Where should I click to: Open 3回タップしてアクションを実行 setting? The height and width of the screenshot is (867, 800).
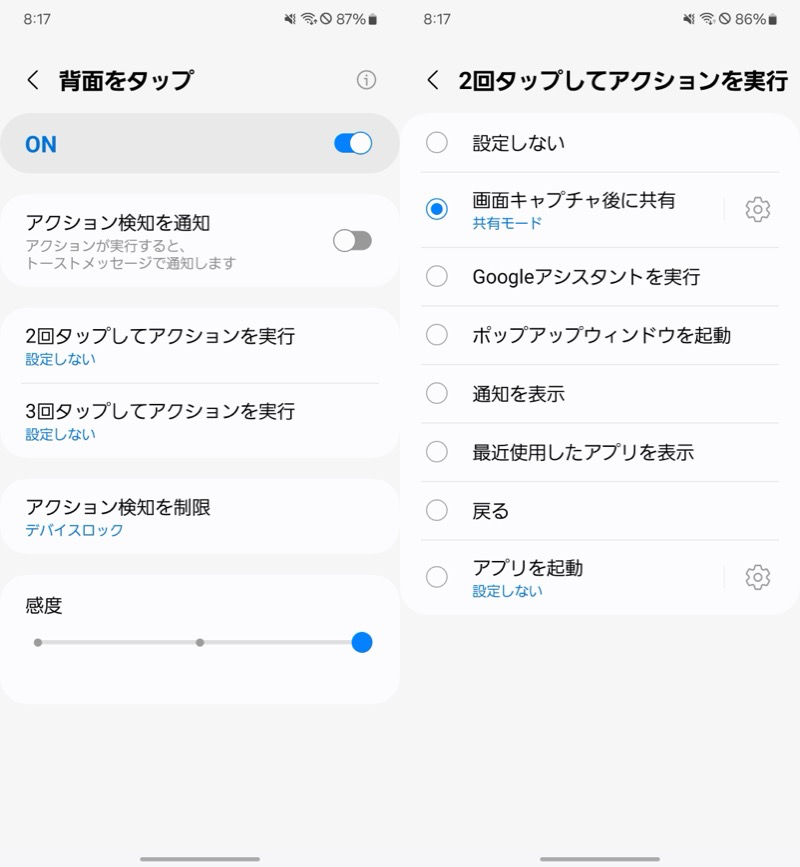[160, 421]
